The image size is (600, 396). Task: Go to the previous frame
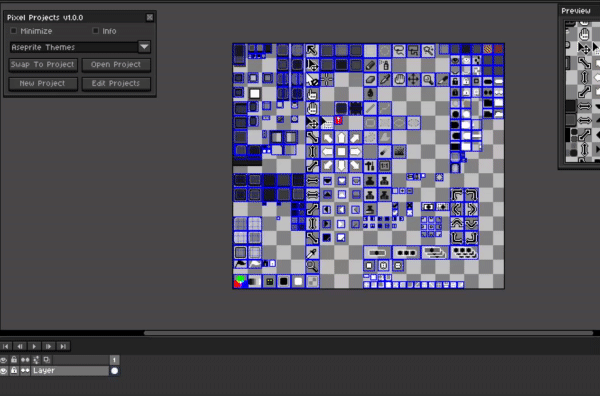click(20, 347)
